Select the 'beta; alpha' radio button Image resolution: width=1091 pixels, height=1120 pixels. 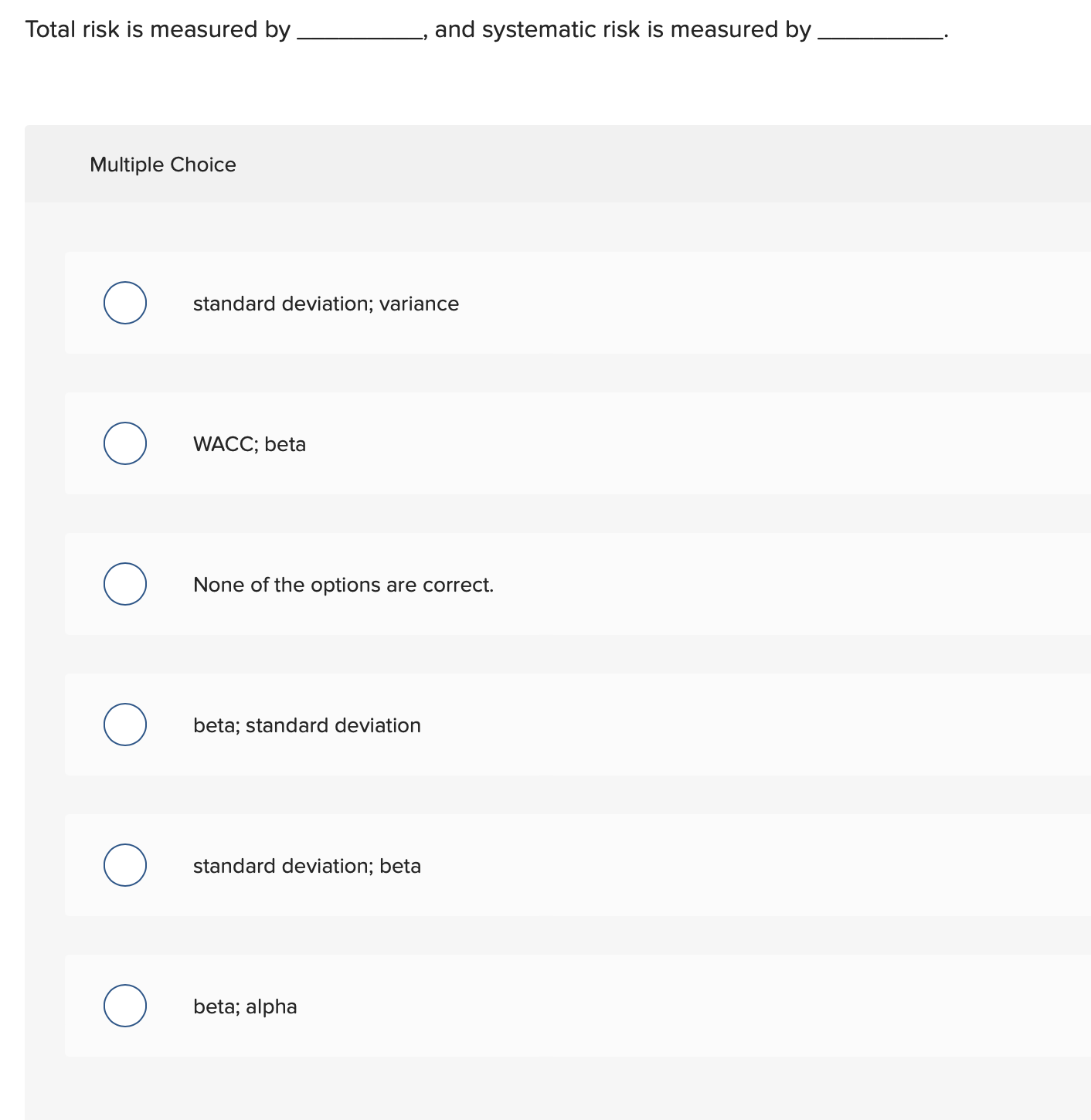pos(124,1006)
